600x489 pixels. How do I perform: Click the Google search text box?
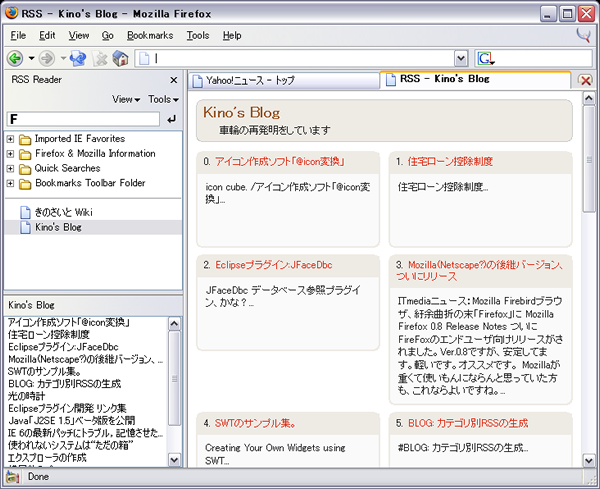(x=543, y=59)
